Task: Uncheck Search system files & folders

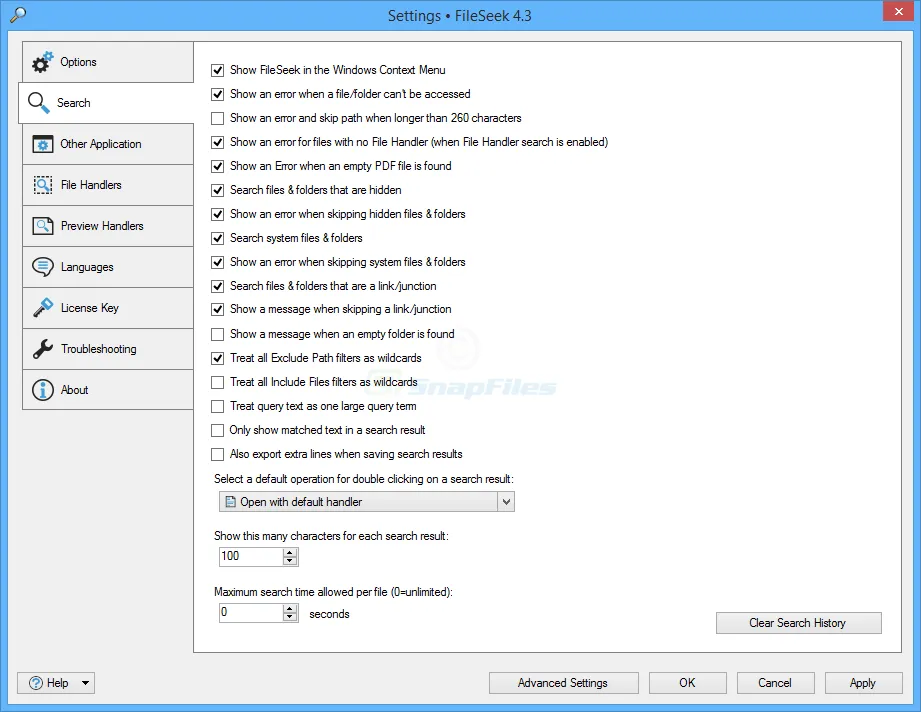Action: point(217,238)
